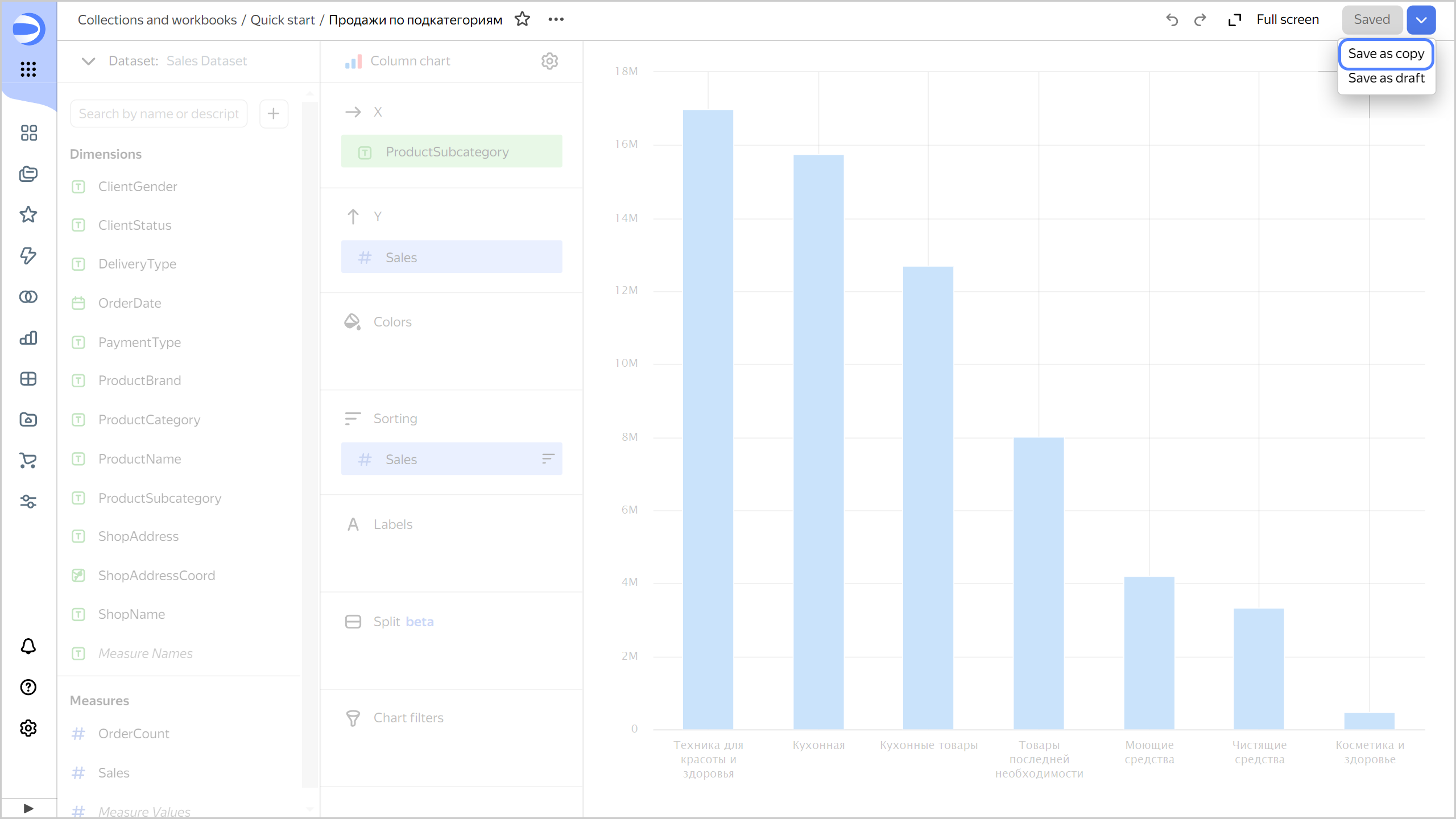Select Save as draft from dropdown menu
Image resolution: width=1456 pixels, height=819 pixels.
point(1386,78)
